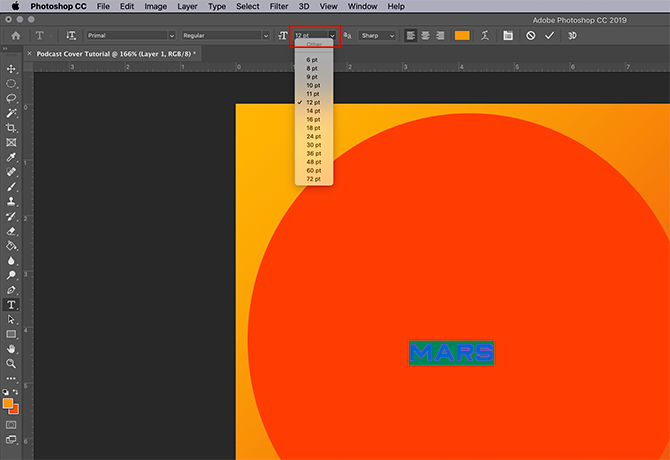Cancel current edits with the circle-slash icon

530,35
